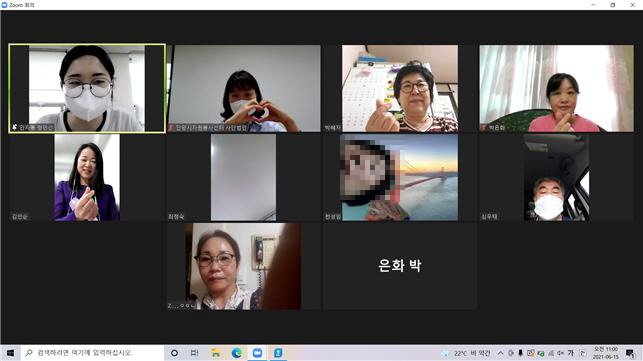The image size is (643, 361).
Task: Select the woman making hand-heart video tile
Action: point(244,89)
